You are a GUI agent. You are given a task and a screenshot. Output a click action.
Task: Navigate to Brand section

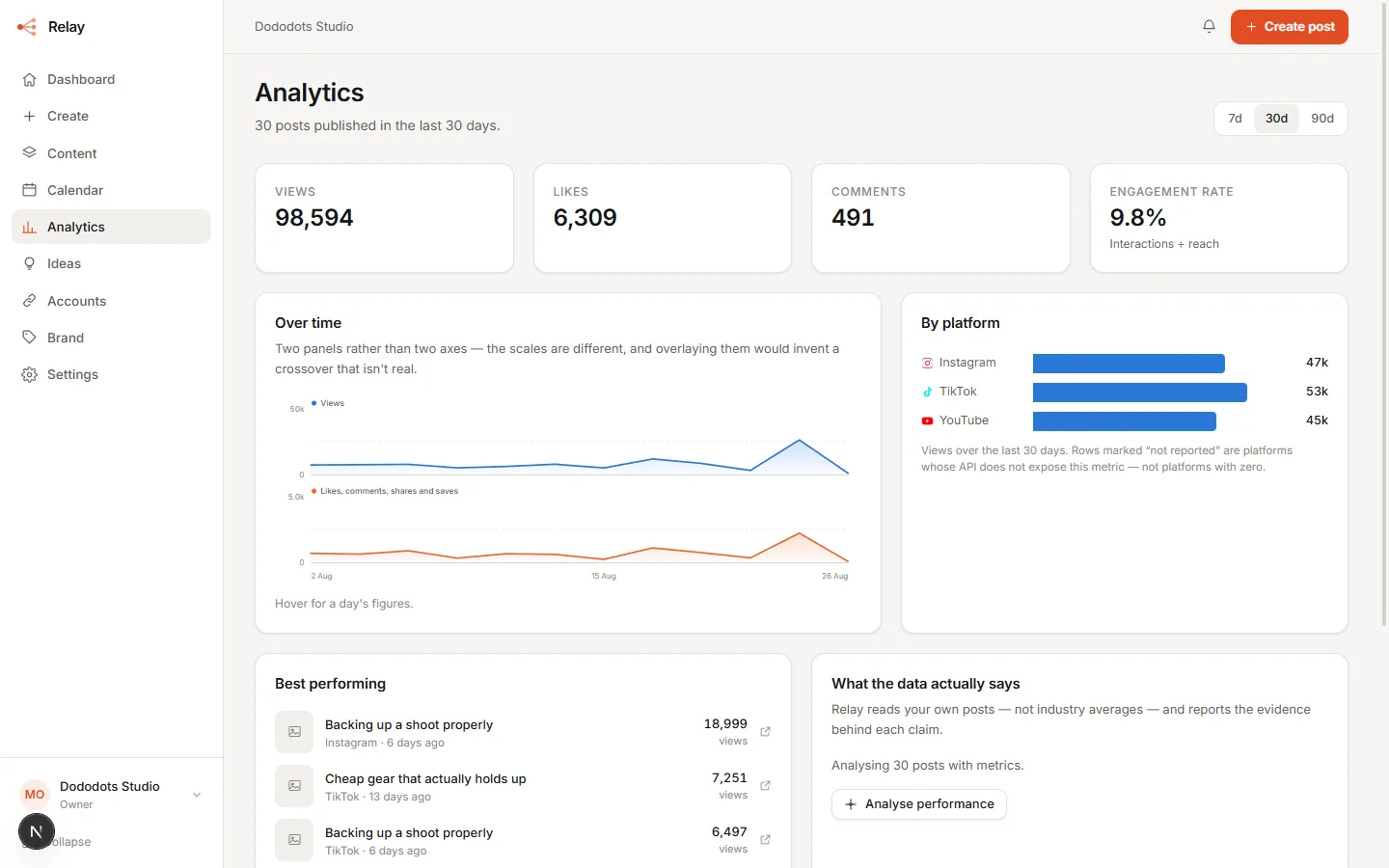click(111, 338)
